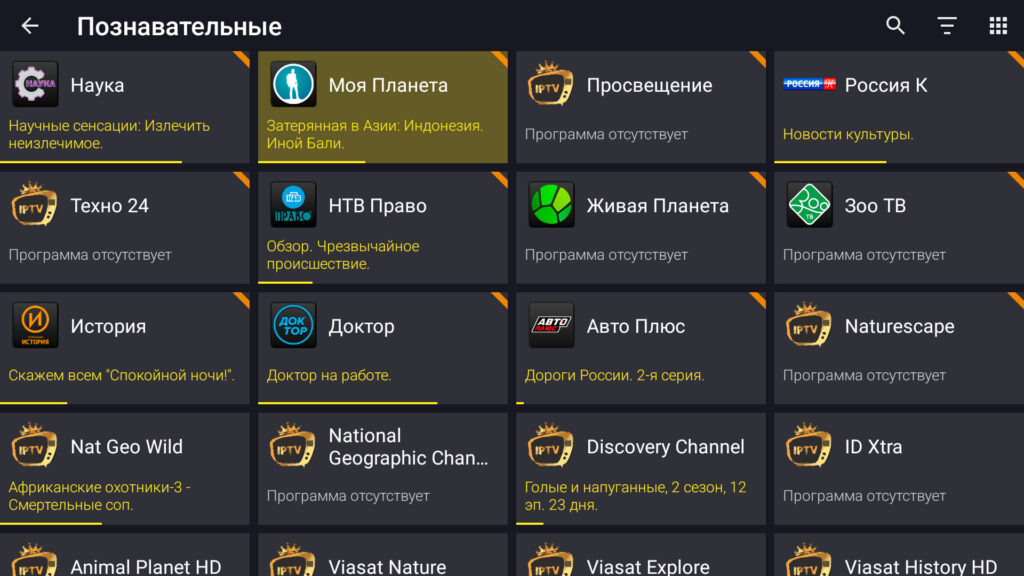Click text 'Доктор на работе.'

coord(328,376)
